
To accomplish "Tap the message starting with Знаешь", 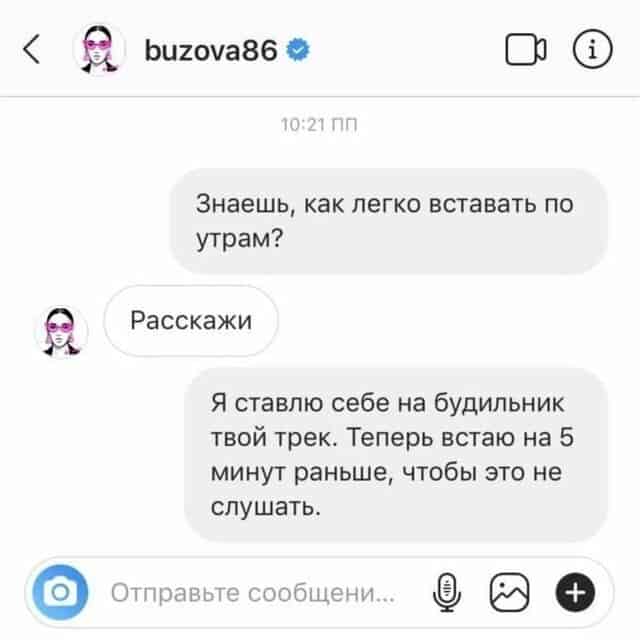I will [x=389, y=221].
